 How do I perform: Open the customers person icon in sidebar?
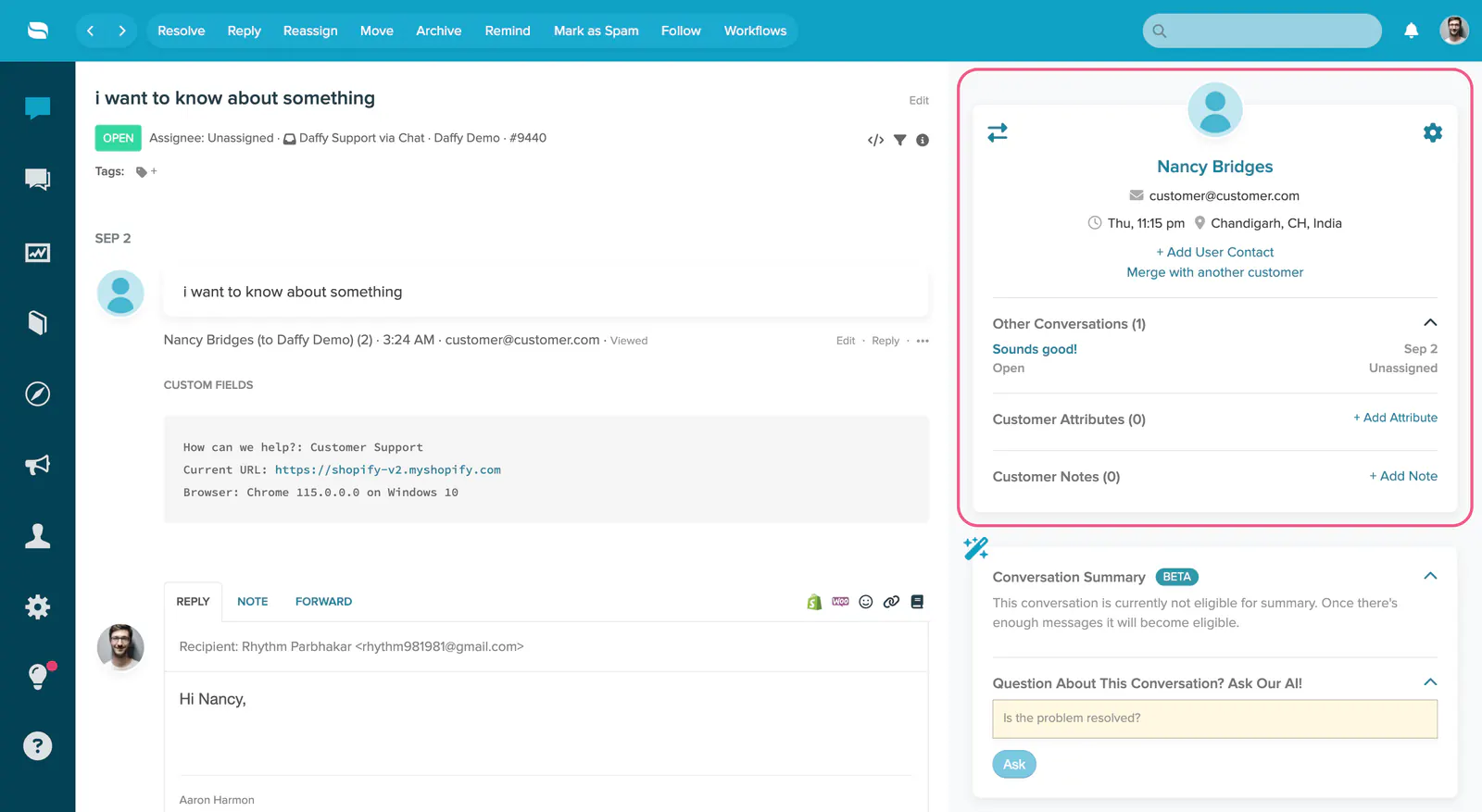[37, 536]
